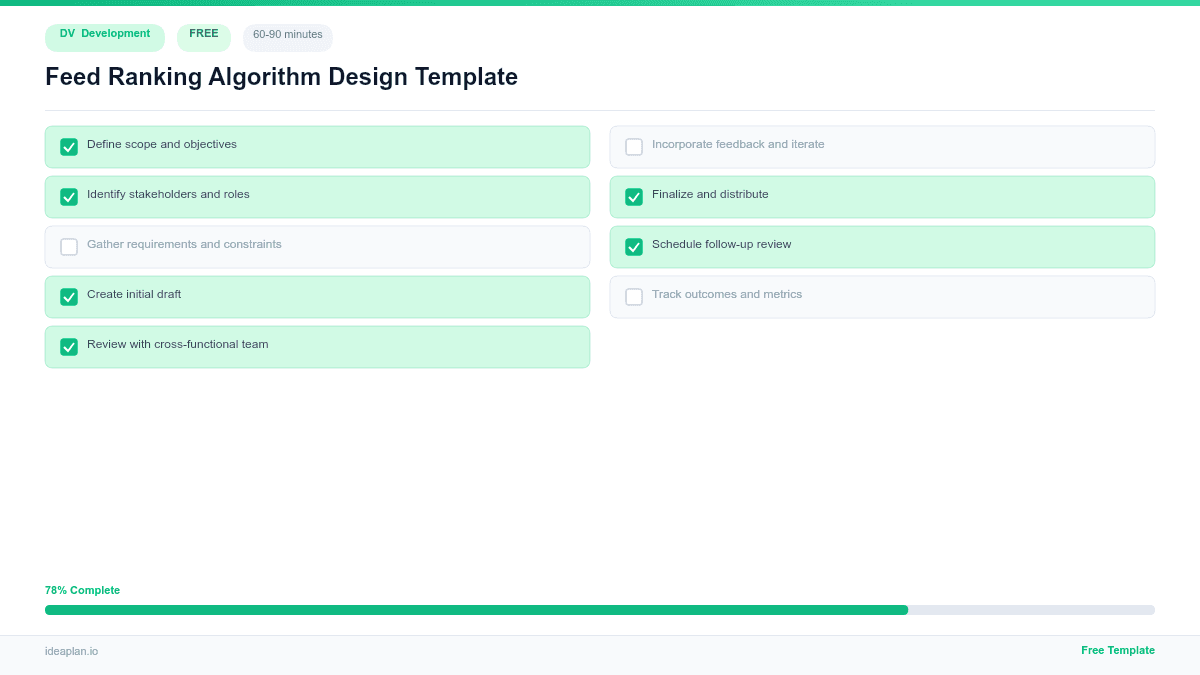Viewport: 1200px width, 675px height.
Task: Uncheck the Define scope and objectives checkbox
Action: [69, 146]
